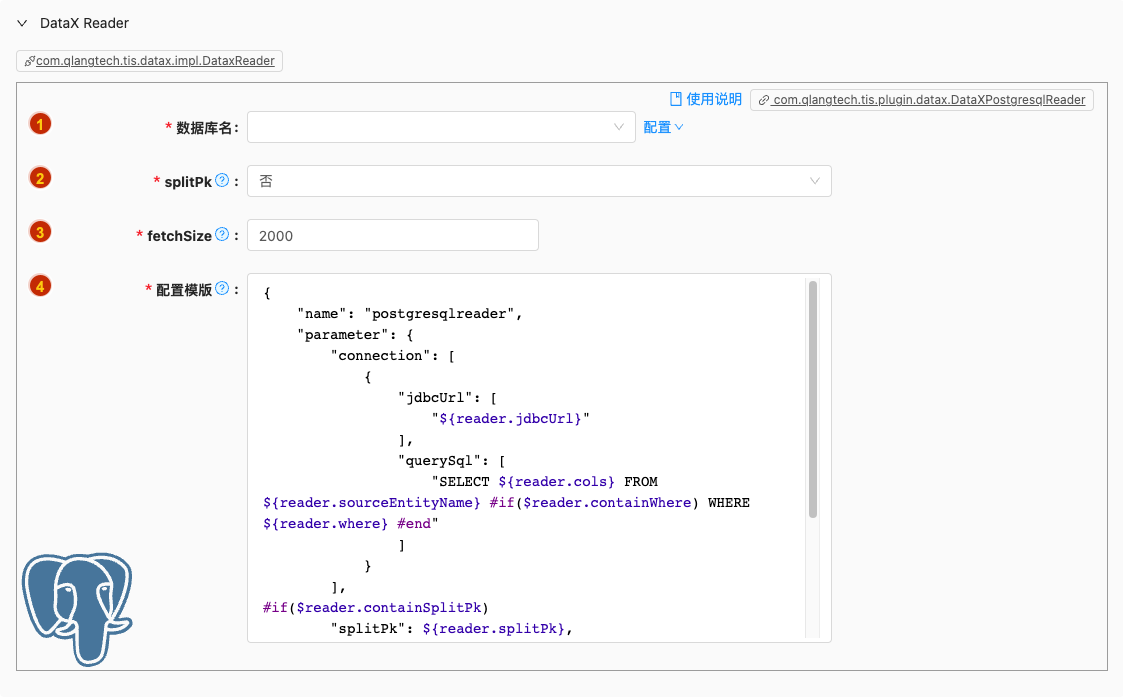This screenshot has width=1123, height=697.
Task: Click the 使用说明 document icon
Action: 676,99
